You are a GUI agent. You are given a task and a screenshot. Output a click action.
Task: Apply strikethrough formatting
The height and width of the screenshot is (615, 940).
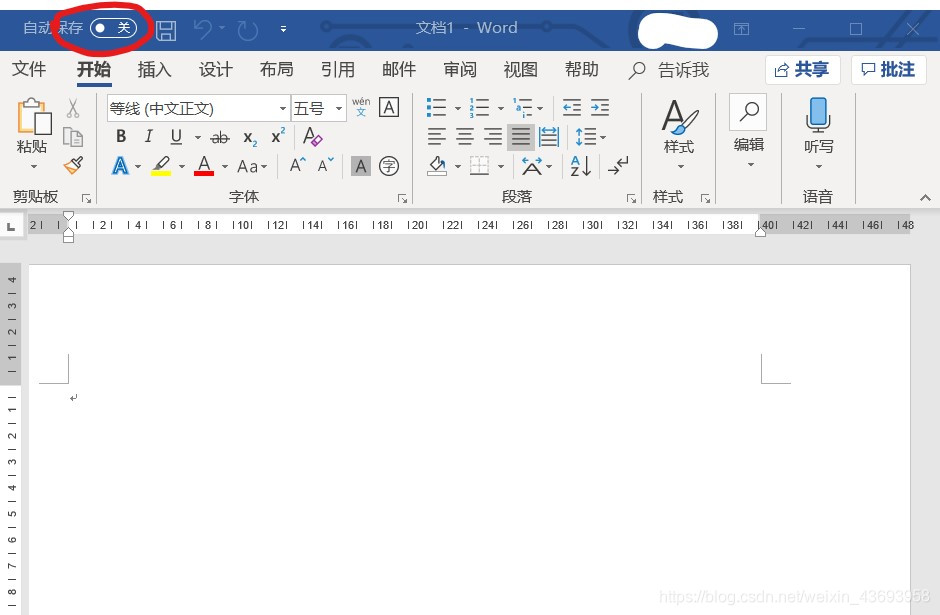219,137
